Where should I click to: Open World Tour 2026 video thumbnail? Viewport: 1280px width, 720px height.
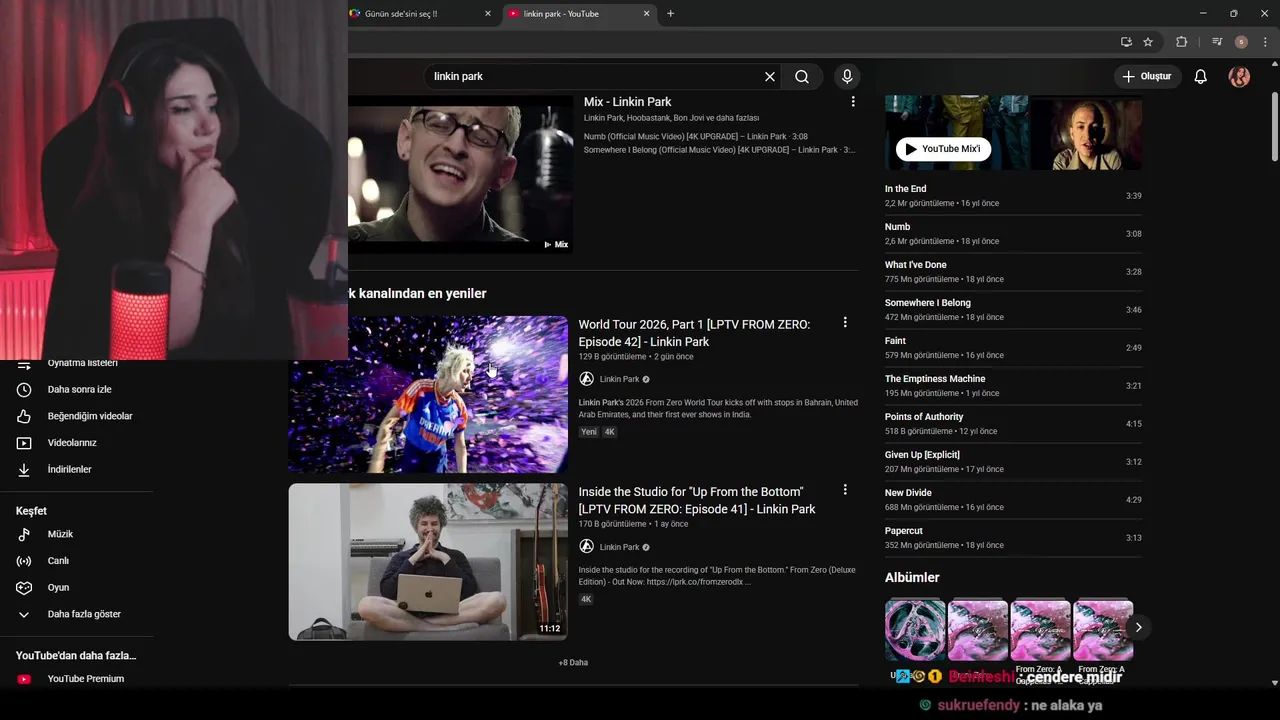[428, 394]
